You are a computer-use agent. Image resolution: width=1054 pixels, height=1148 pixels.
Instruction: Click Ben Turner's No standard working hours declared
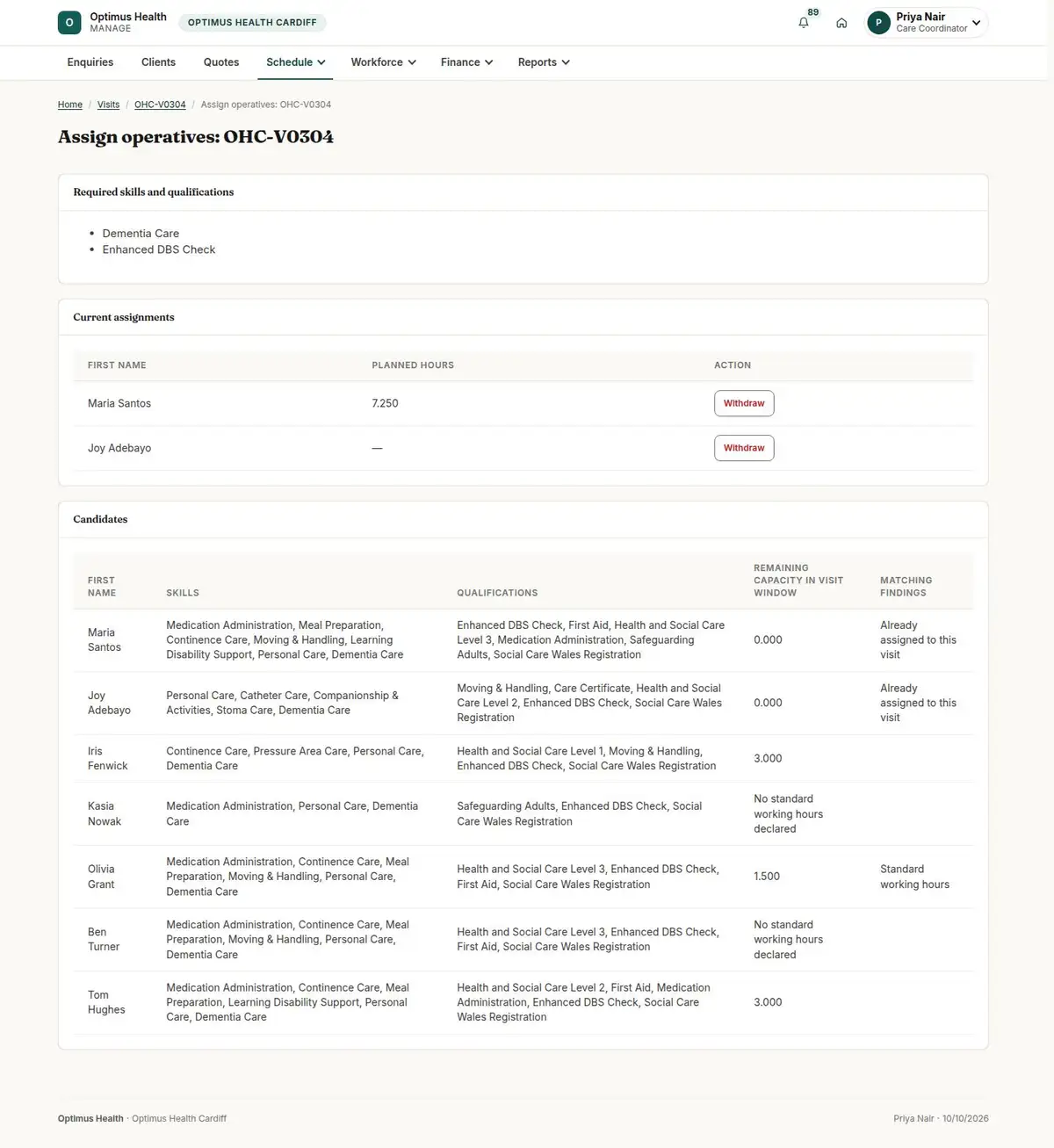(x=788, y=939)
